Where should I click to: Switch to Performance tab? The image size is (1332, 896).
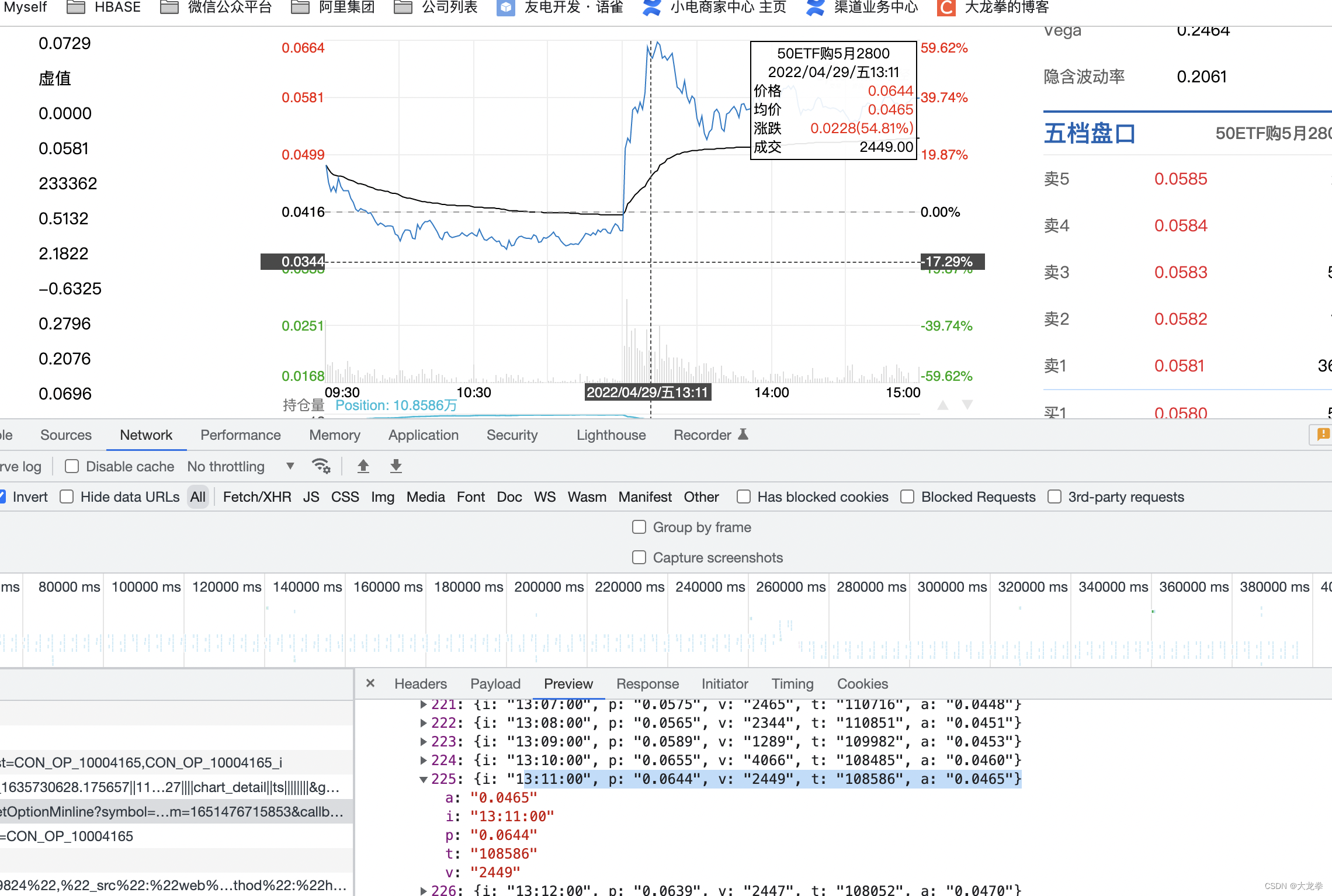point(241,435)
